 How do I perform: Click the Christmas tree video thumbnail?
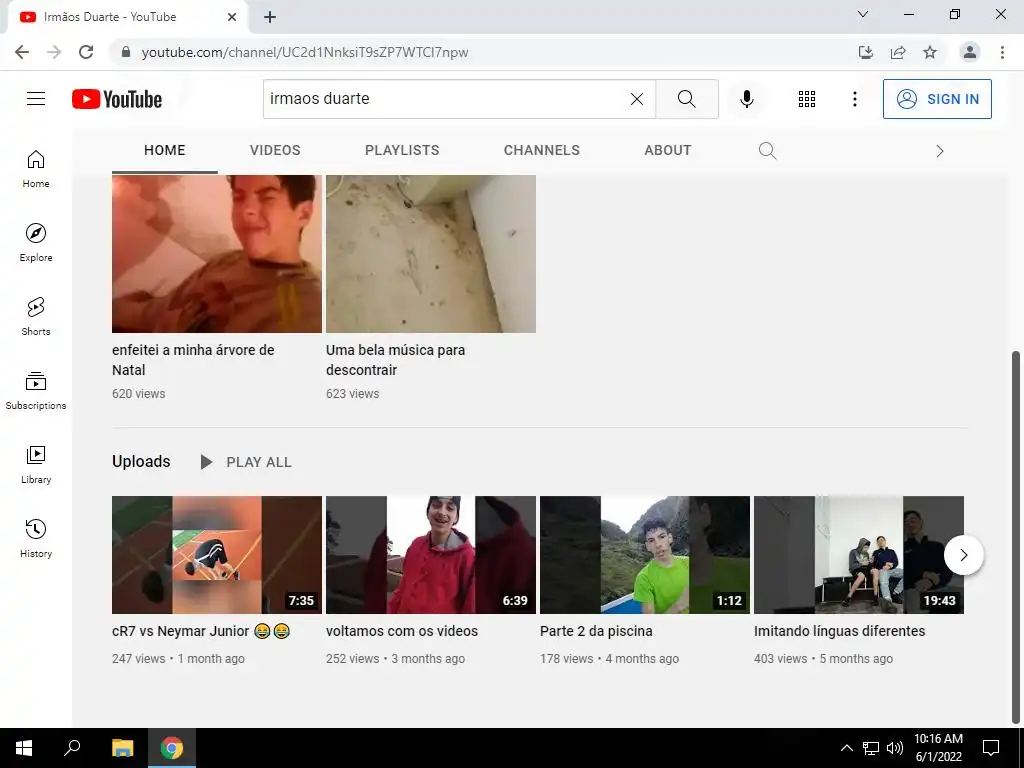click(x=217, y=254)
